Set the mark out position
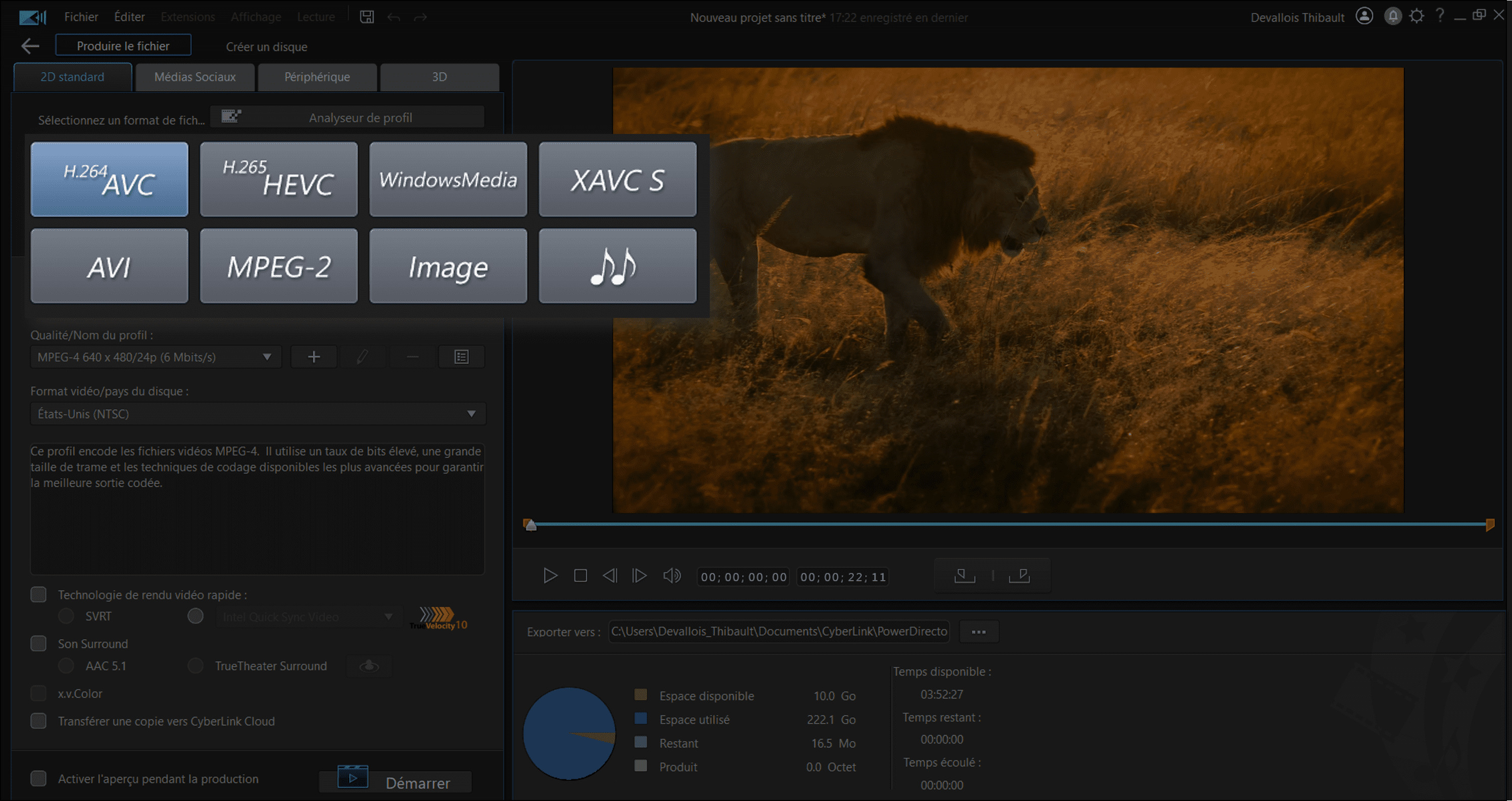This screenshot has height=801, width=1512. click(1019, 576)
